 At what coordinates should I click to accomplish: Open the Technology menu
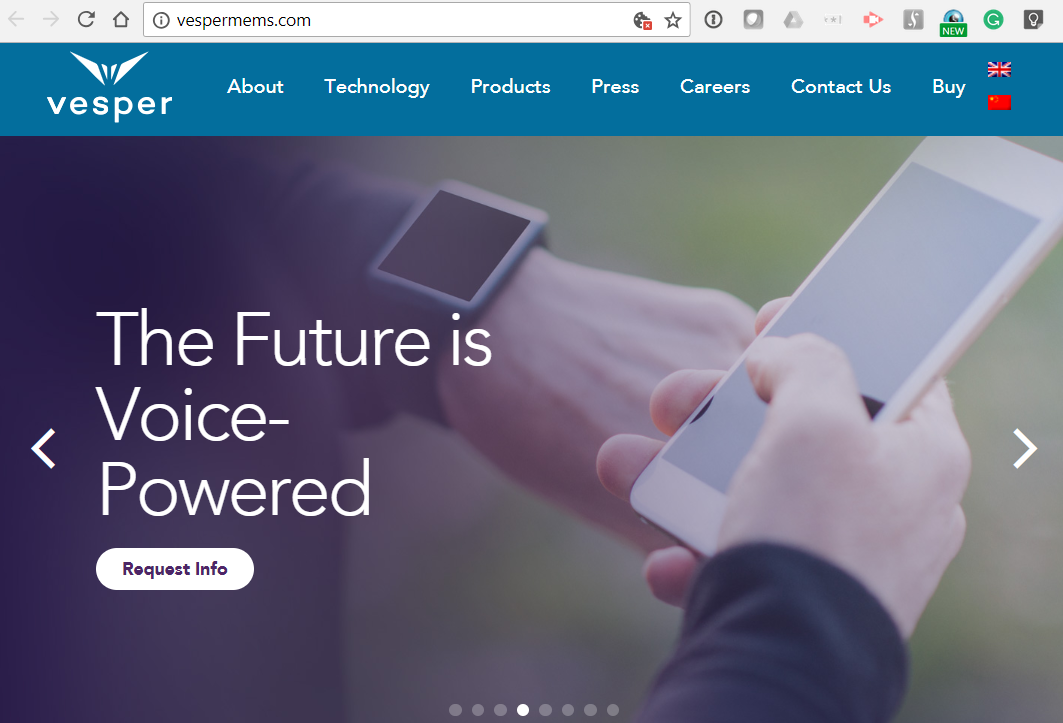coord(377,87)
